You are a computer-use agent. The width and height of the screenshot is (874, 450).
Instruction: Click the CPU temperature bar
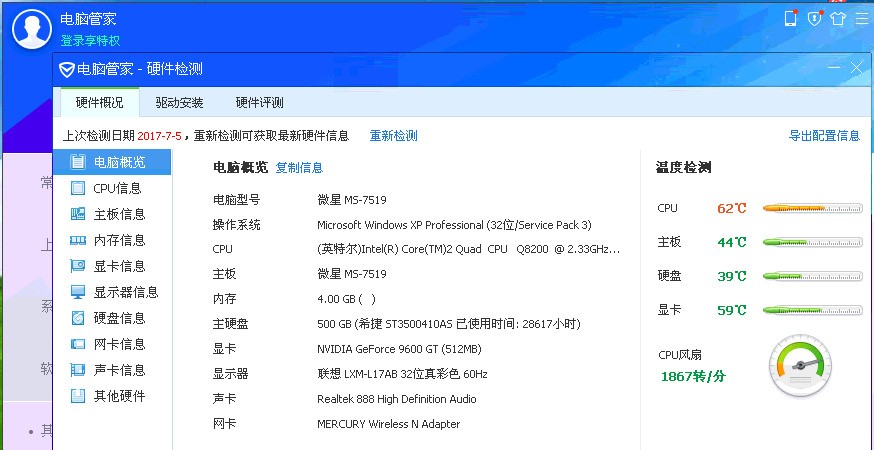[812, 209]
